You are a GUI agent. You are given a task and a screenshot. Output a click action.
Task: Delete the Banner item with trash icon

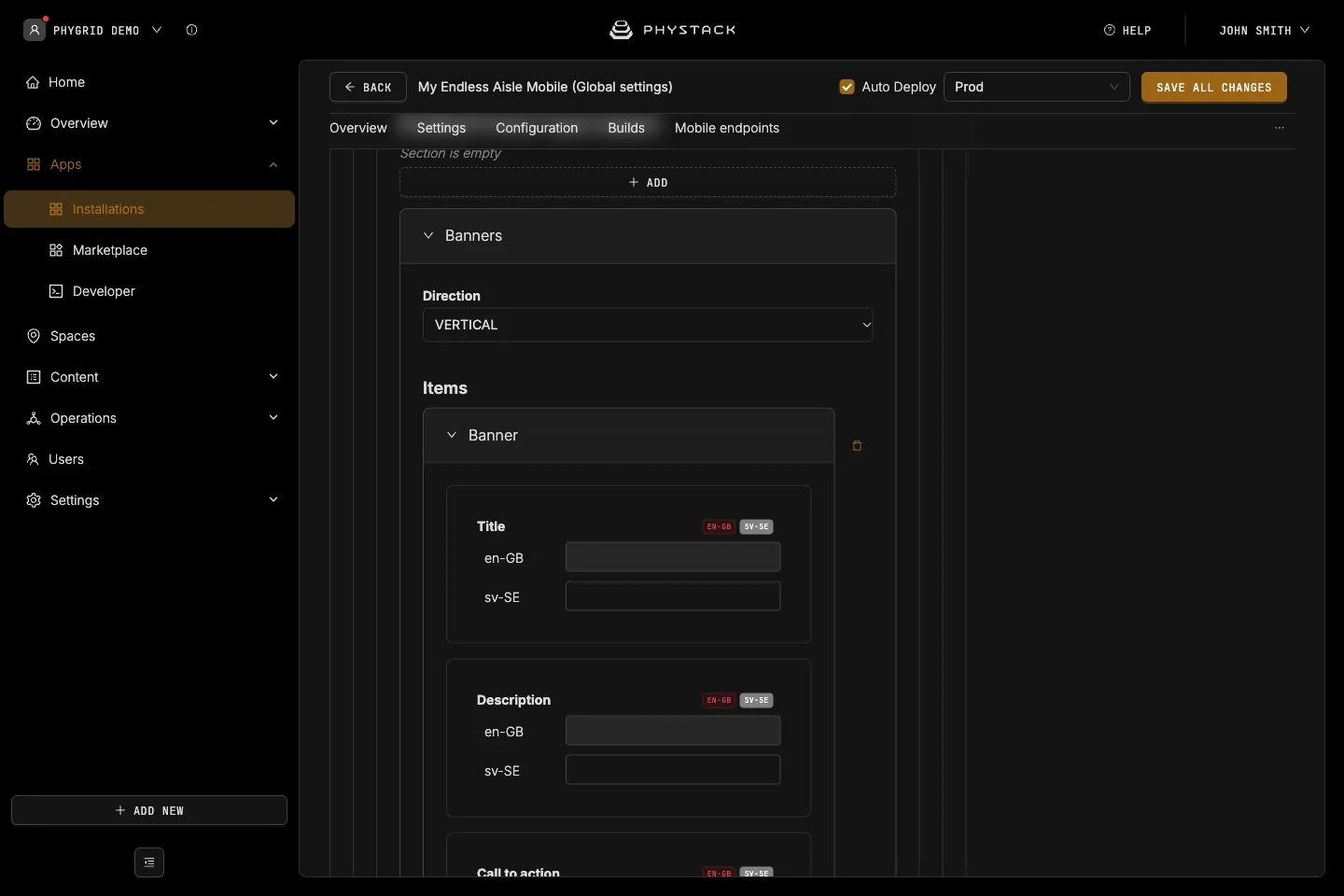tap(857, 446)
